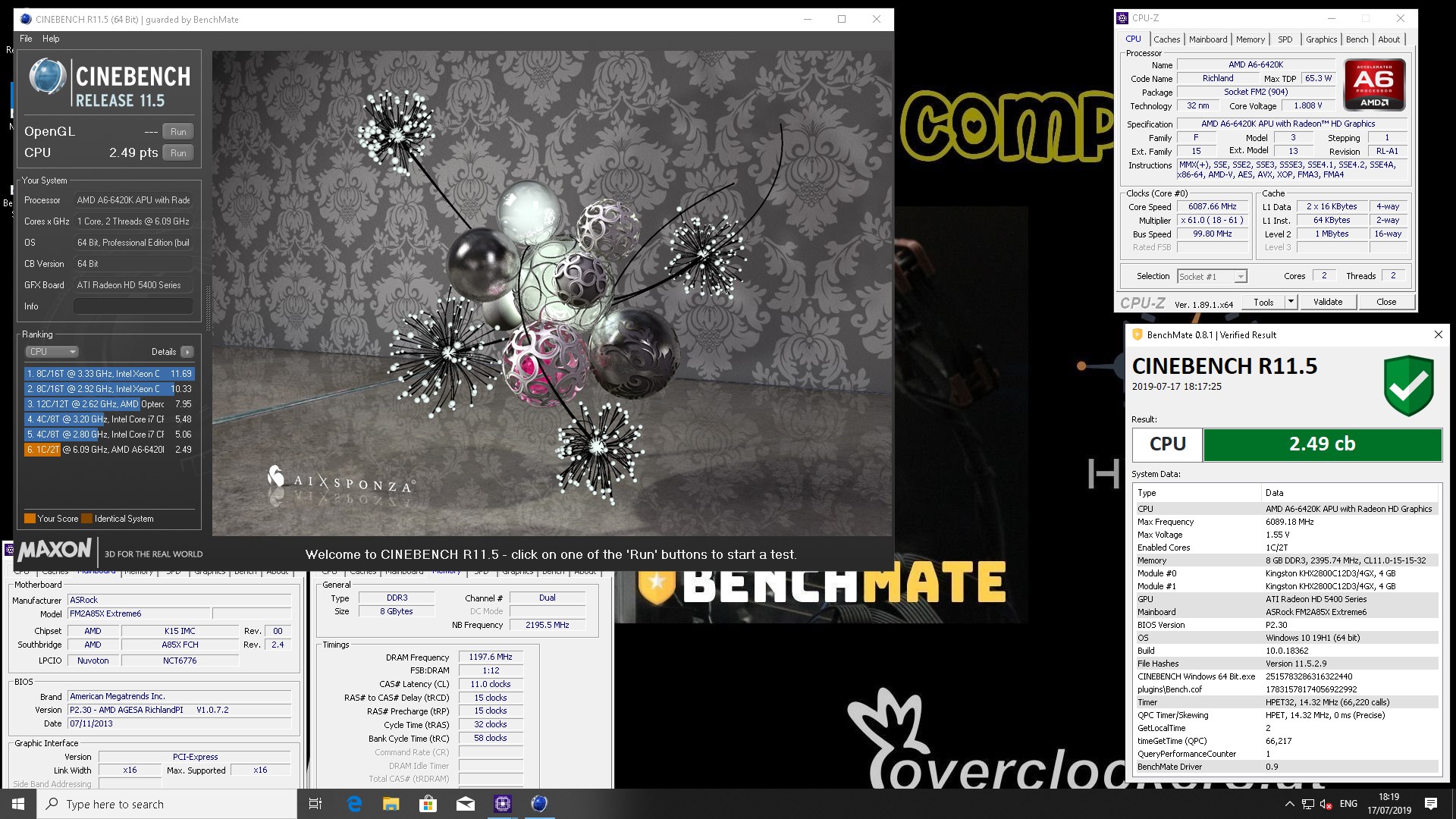Click the MAXON logo
Image resolution: width=1456 pixels, height=819 pixels.
tap(55, 549)
